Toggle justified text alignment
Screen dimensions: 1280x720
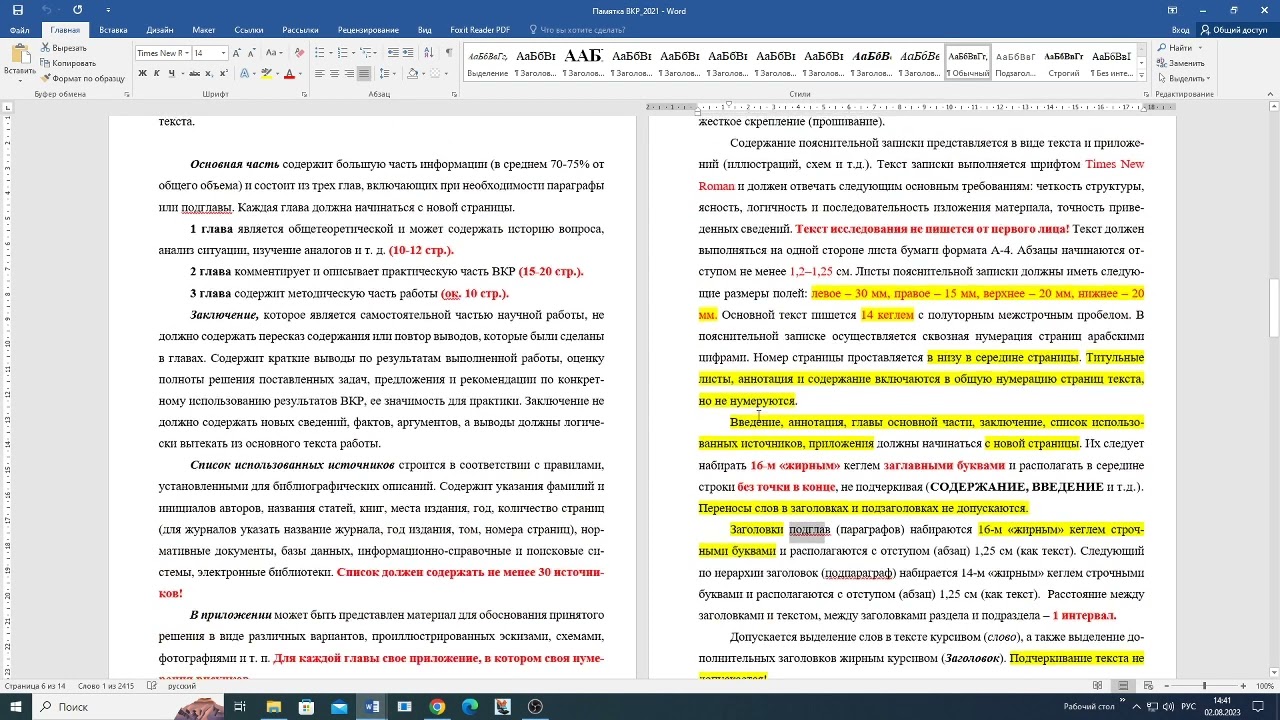pos(364,74)
